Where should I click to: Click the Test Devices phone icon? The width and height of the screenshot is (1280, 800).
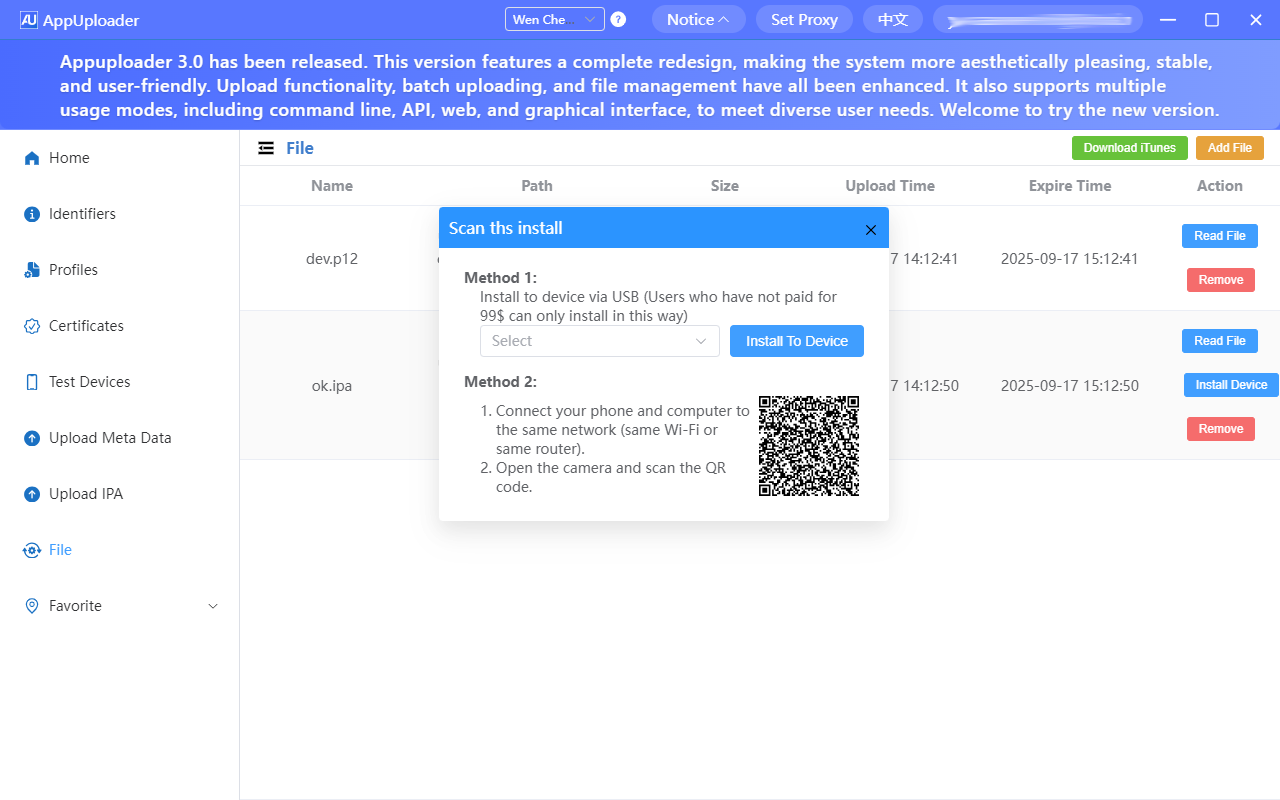coord(32,382)
